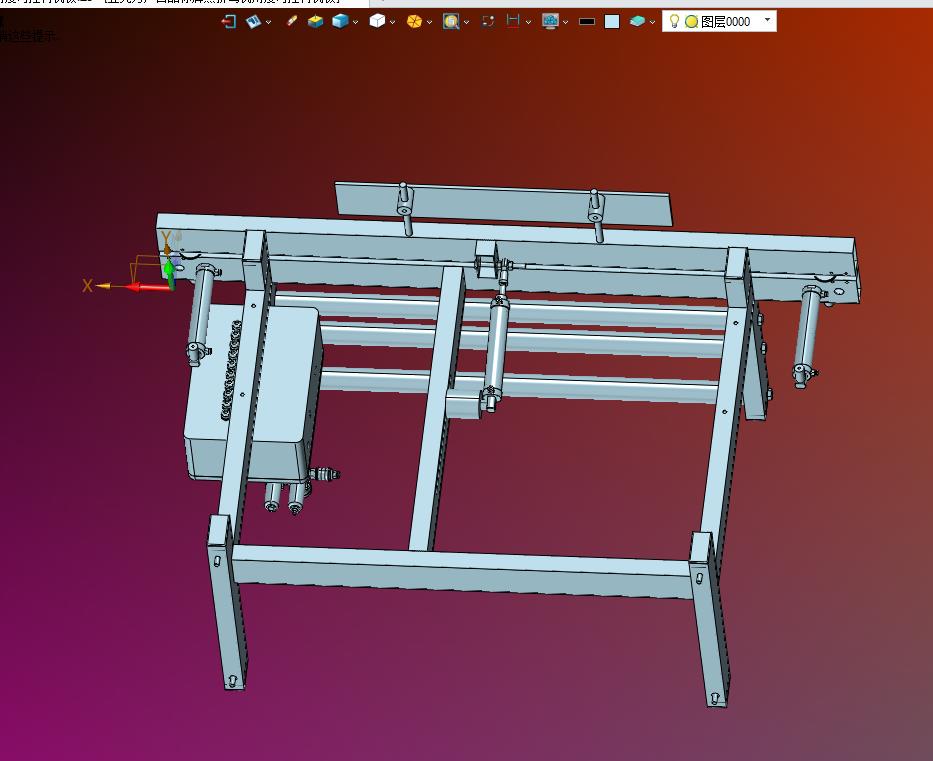The image size is (933, 761).
Task: Click the green Y axis arrow of triad
Action: click(x=170, y=273)
